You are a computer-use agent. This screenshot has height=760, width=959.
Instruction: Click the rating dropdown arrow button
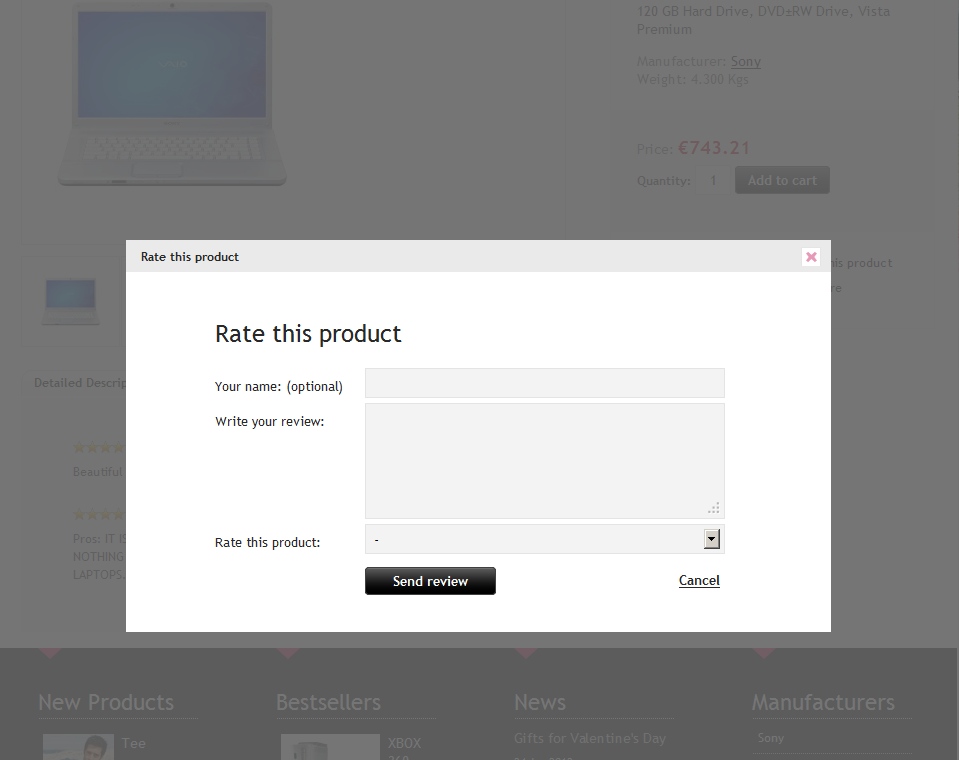click(x=712, y=540)
